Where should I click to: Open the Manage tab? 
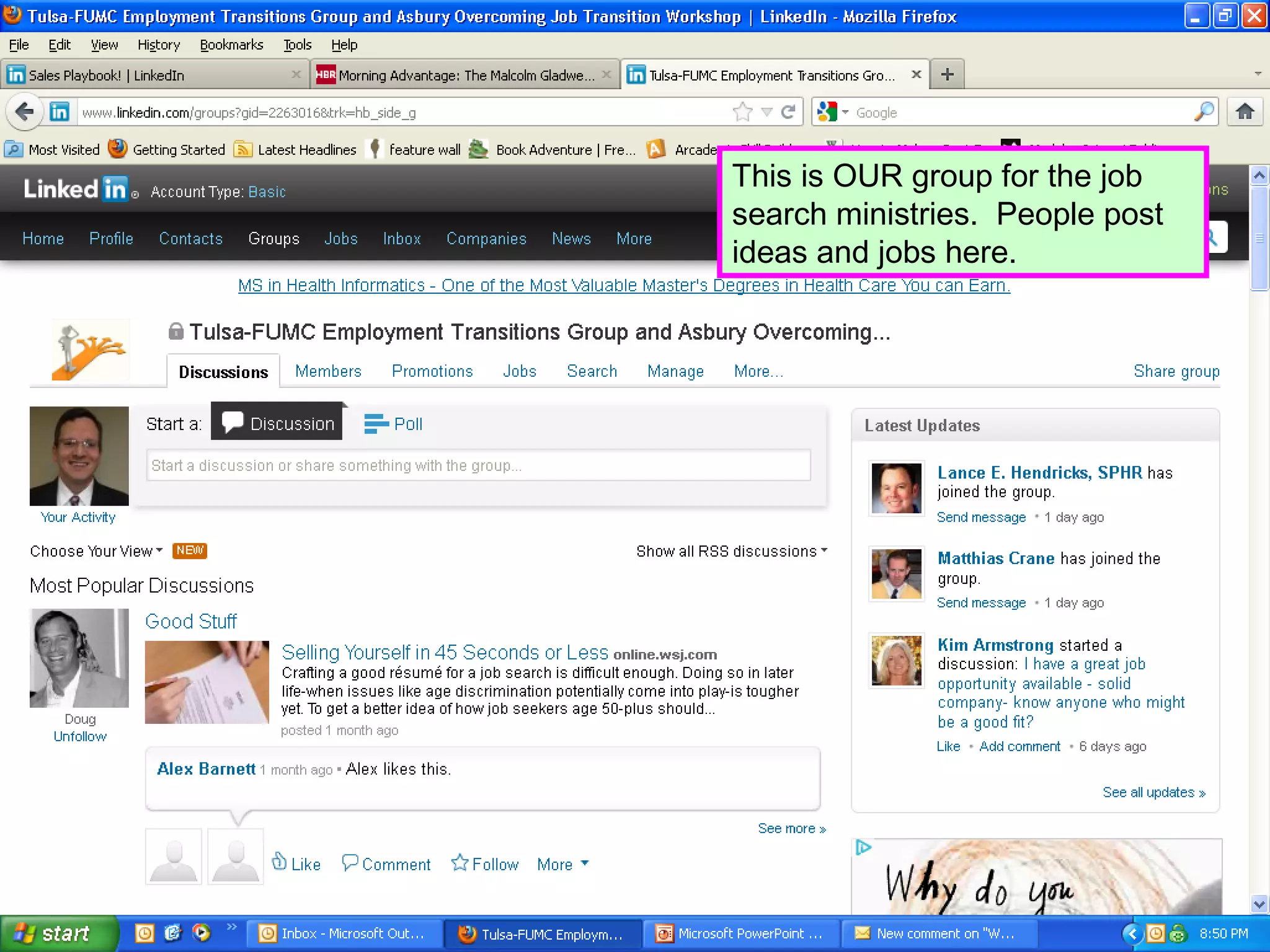click(675, 371)
